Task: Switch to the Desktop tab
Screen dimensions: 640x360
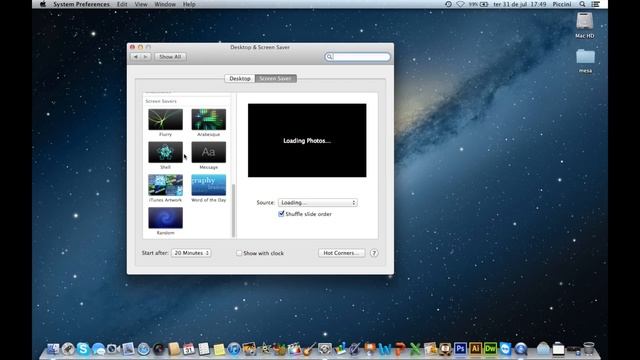Action: tap(240, 78)
